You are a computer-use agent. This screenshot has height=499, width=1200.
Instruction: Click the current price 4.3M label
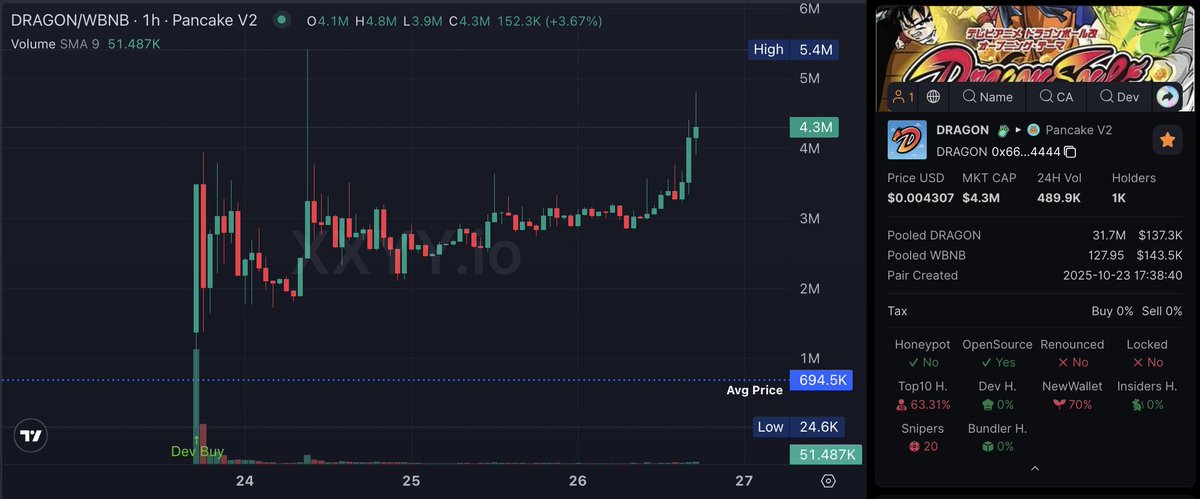click(x=817, y=127)
